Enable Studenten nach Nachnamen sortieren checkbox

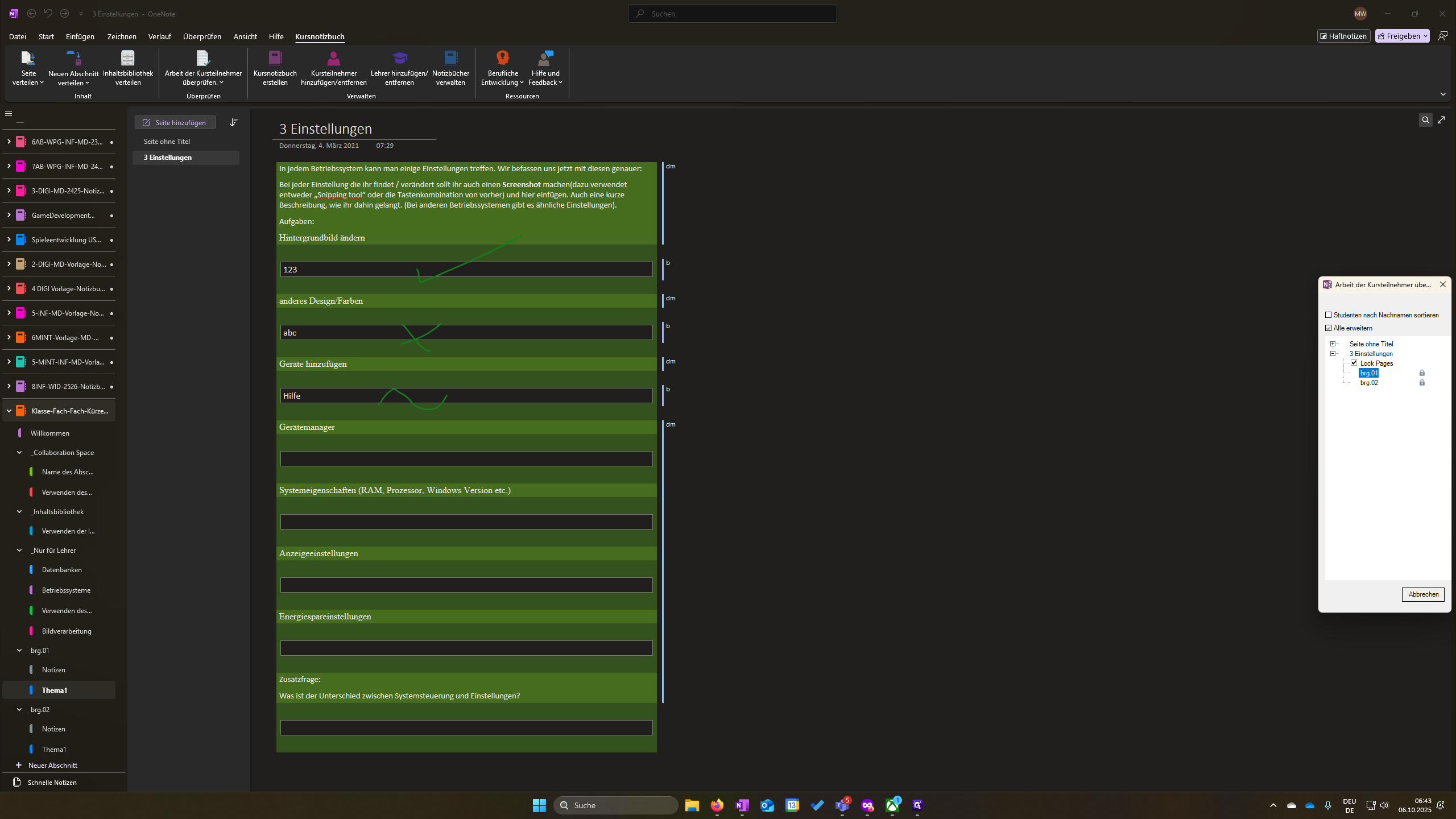click(1329, 315)
